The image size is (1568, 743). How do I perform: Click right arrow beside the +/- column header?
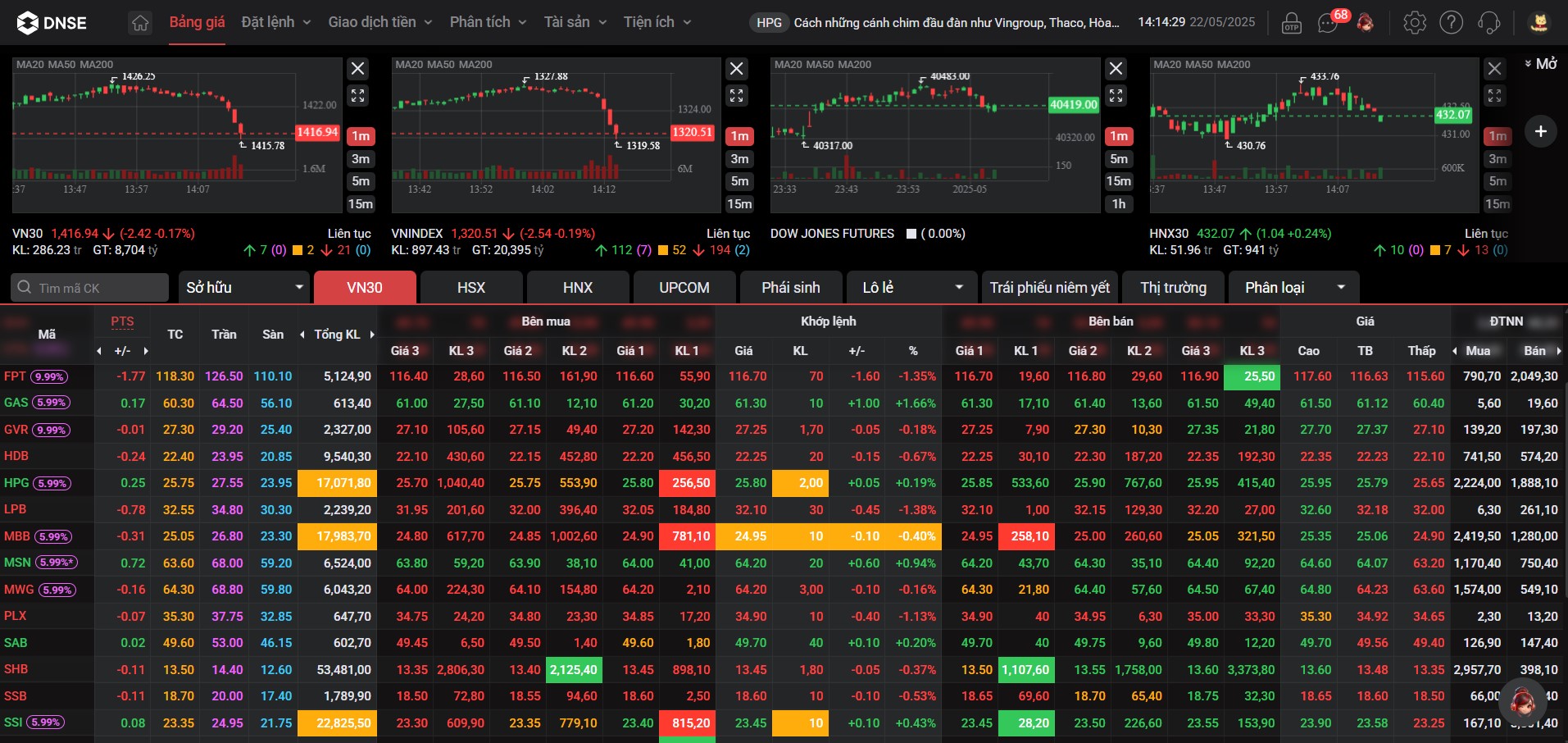146,351
